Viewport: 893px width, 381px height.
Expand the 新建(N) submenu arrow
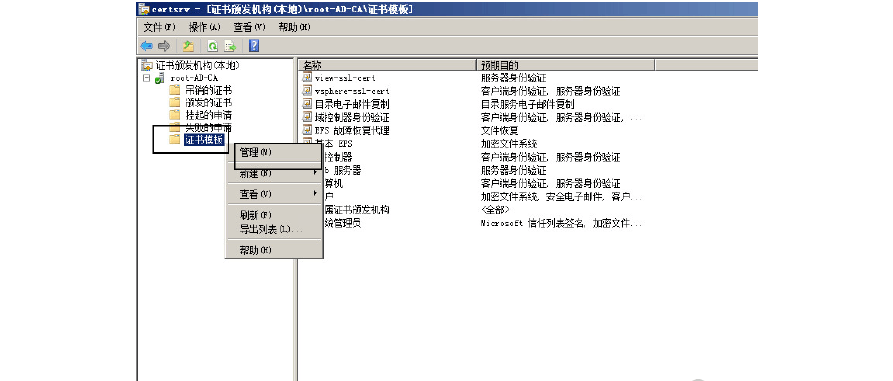316,173
